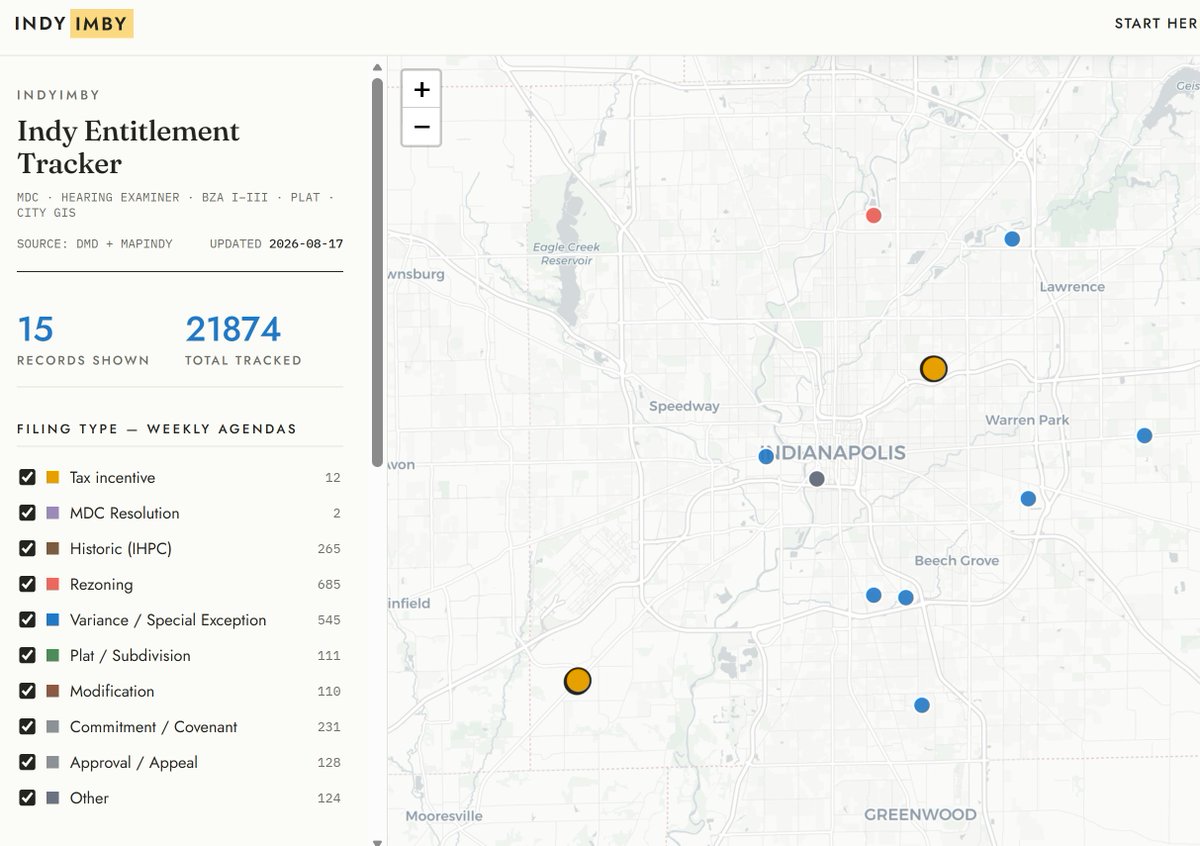Click the Rezoning count 685
This screenshot has height=846, width=1200.
point(329,584)
